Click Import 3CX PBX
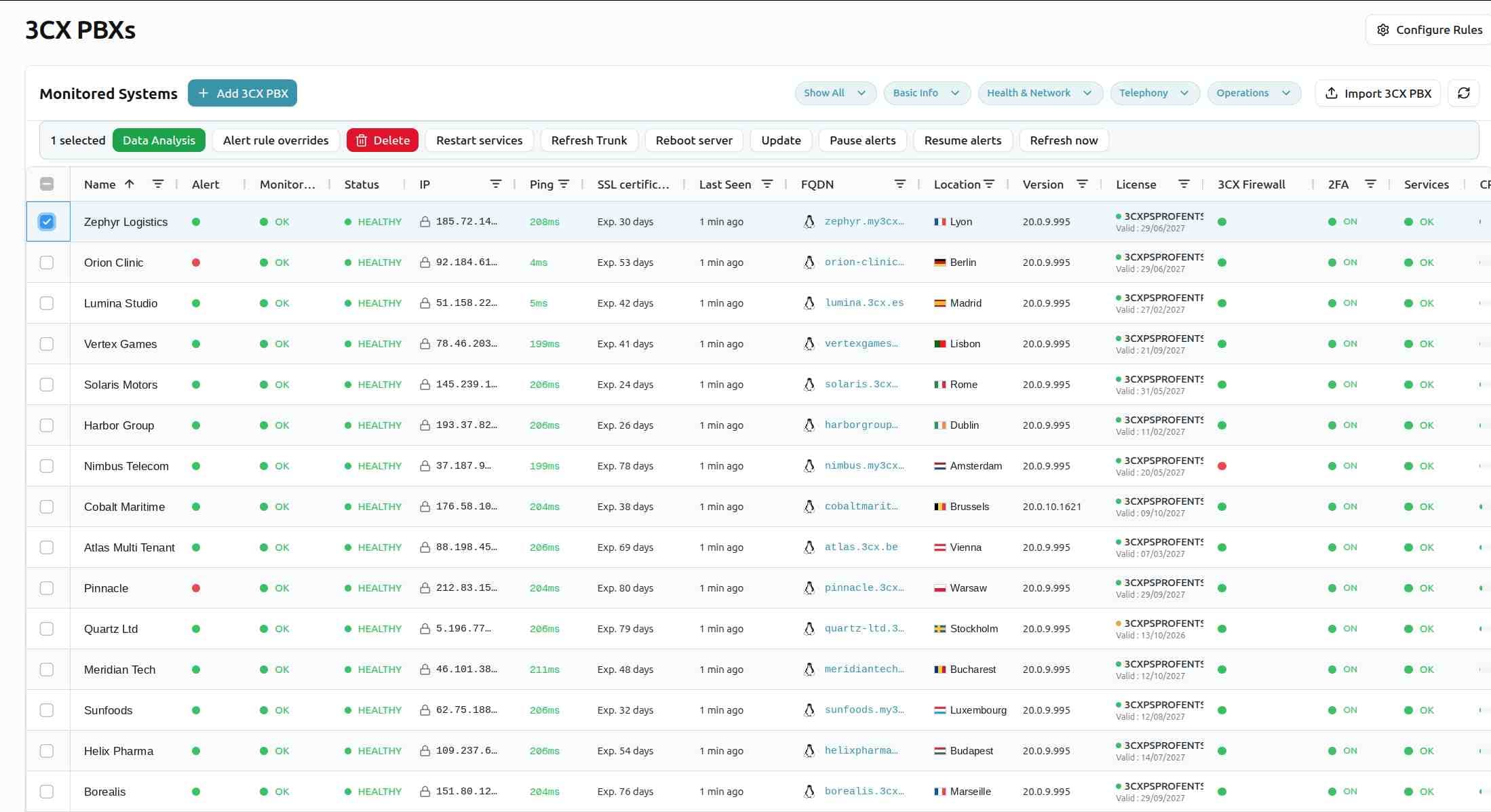Screen dimensions: 1491x812 [x=1378, y=93]
